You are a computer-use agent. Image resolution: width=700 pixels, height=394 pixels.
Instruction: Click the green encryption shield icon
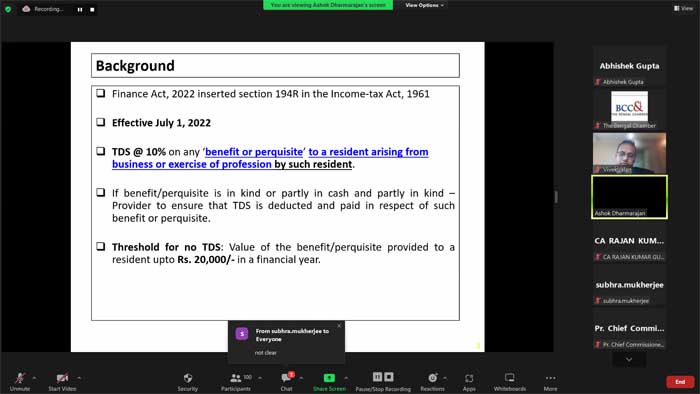[x=8, y=9]
